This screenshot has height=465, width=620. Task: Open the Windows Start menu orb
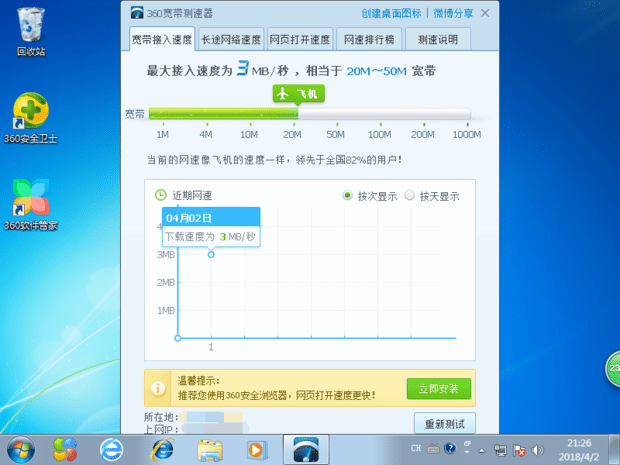[21, 450]
